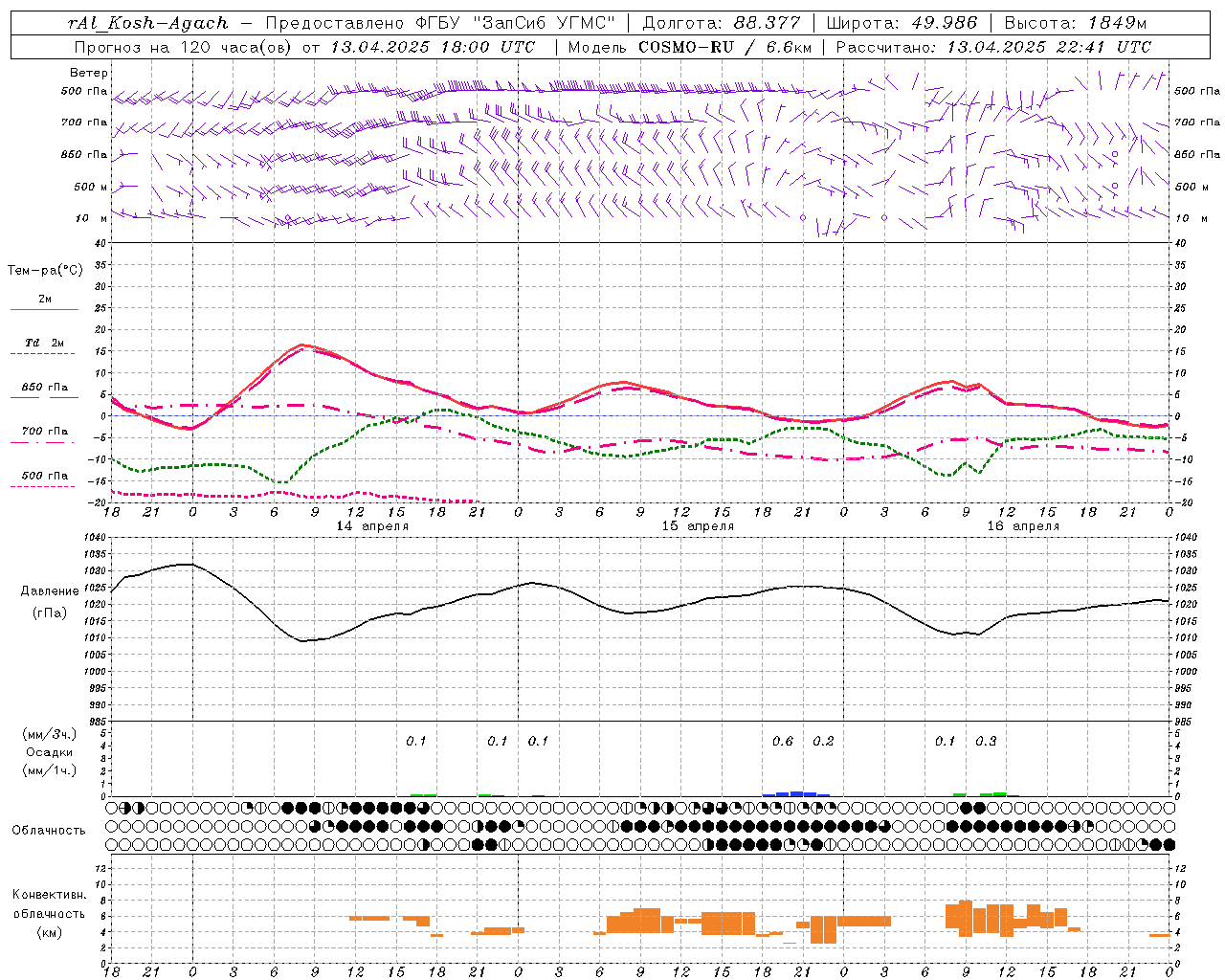The height and width of the screenshot is (980, 1225).
Task: Select the Долгота: 88.377 header value
Action: click(722, 23)
